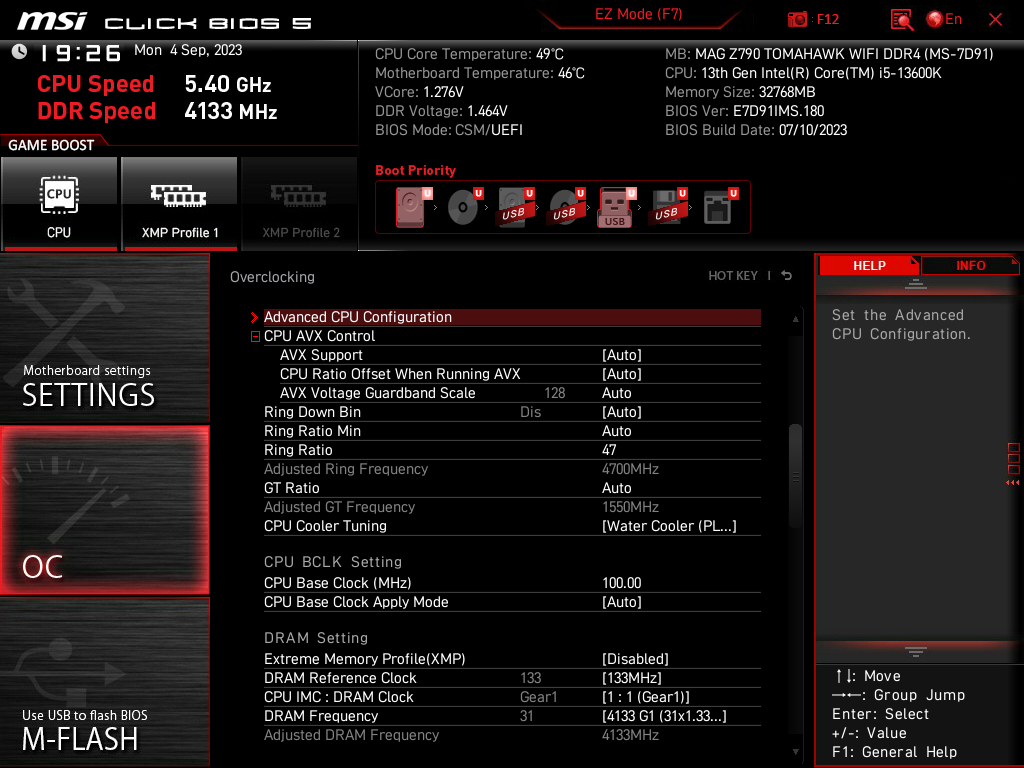1024x768 pixels.
Task: Click the Overclocking page title
Action: tap(272, 277)
